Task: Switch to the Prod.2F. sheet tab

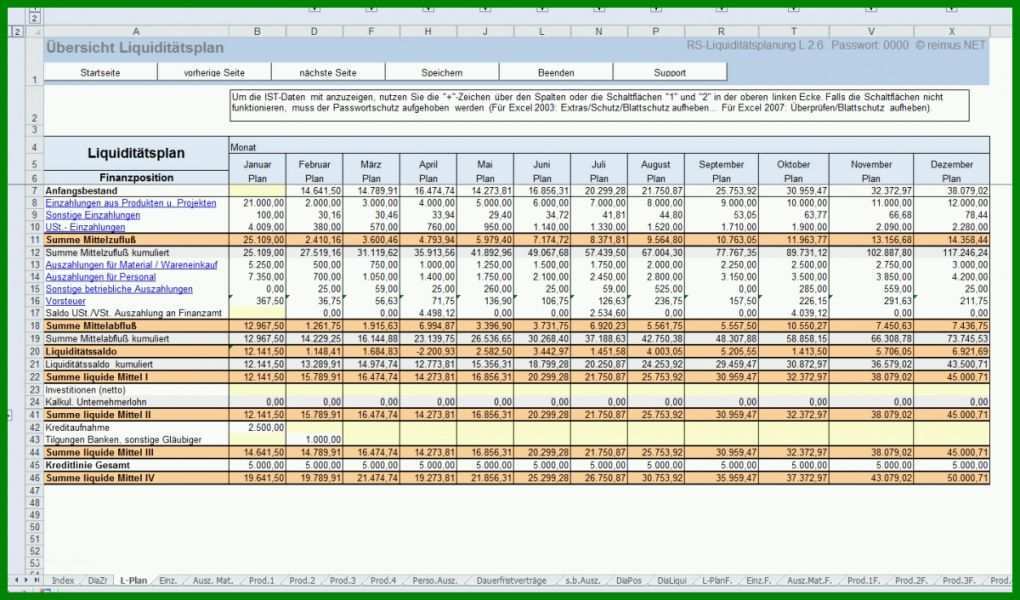Action: coord(911,580)
